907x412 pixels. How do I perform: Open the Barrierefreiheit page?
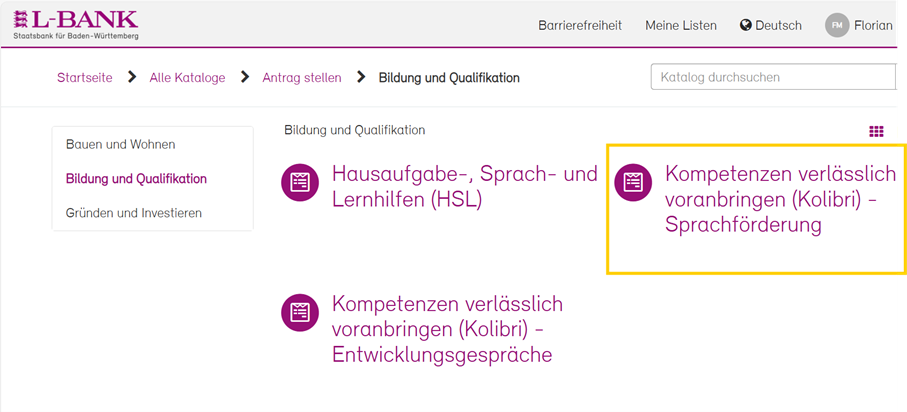tap(579, 25)
